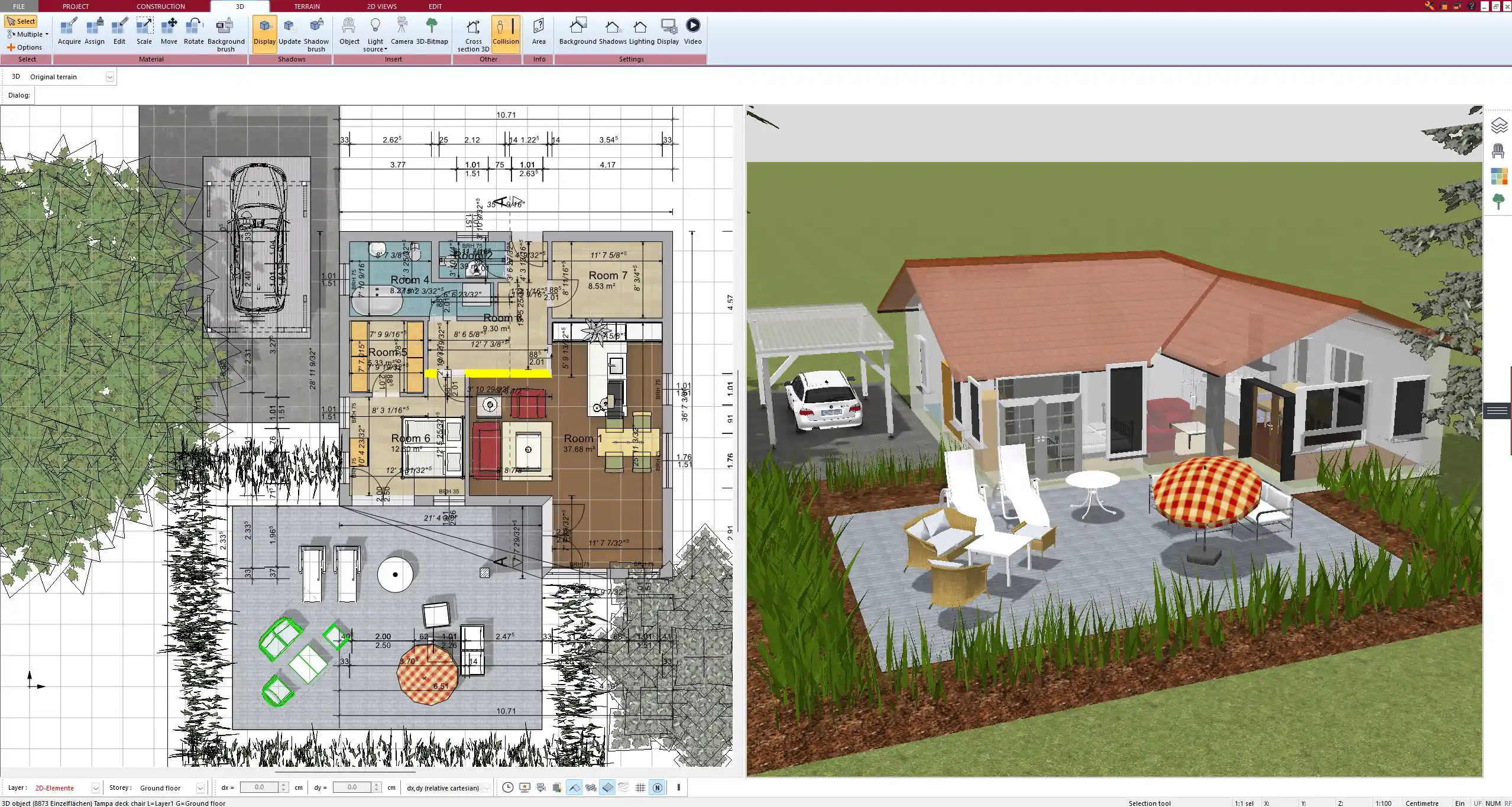Click the Centimetre unit in status bar

tap(1422, 803)
